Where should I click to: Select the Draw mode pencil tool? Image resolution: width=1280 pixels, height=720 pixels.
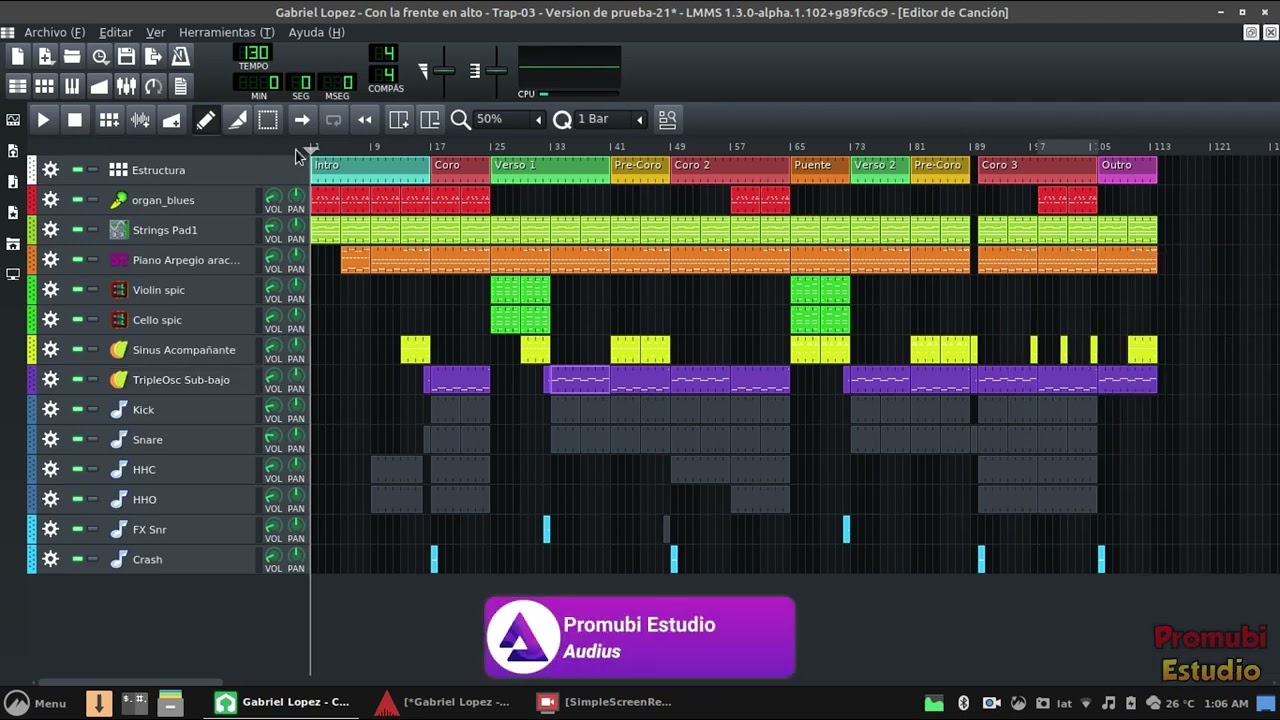click(x=205, y=120)
